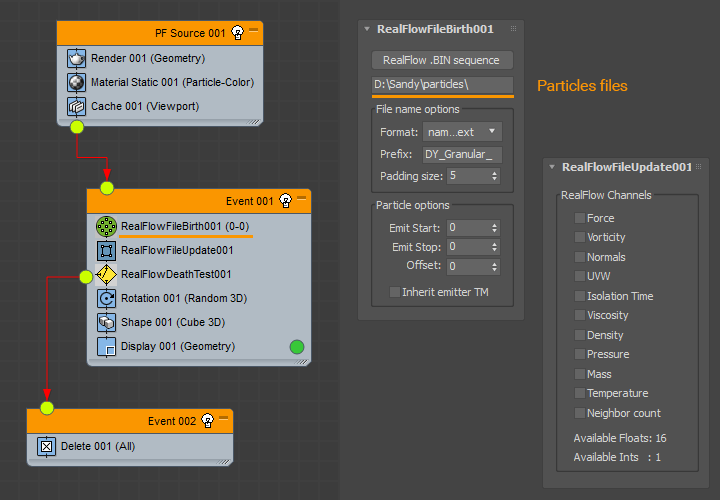Click the Rotation 001 operator icon
The image size is (720, 500).
(106, 298)
